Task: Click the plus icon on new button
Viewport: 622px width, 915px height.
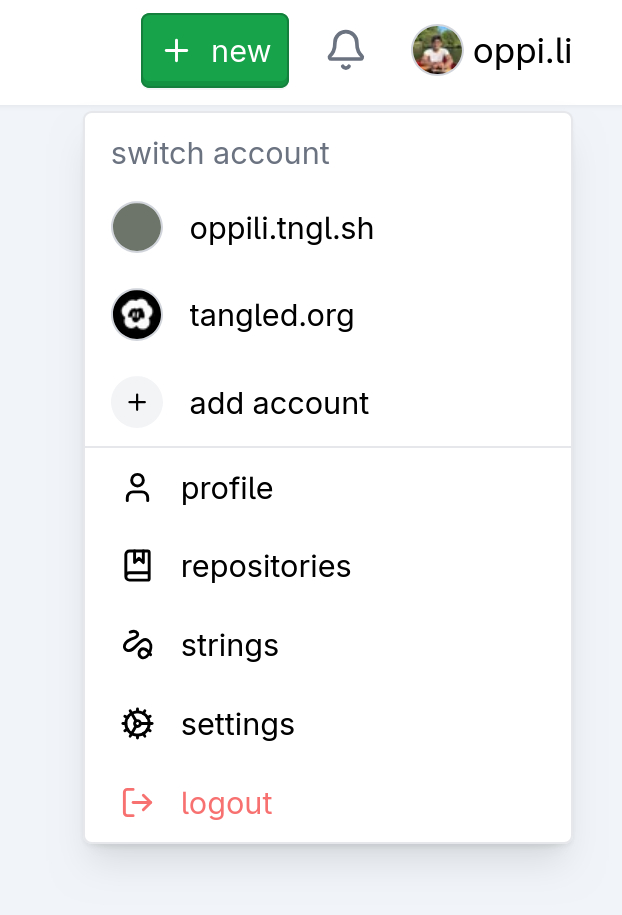Action: click(176, 51)
